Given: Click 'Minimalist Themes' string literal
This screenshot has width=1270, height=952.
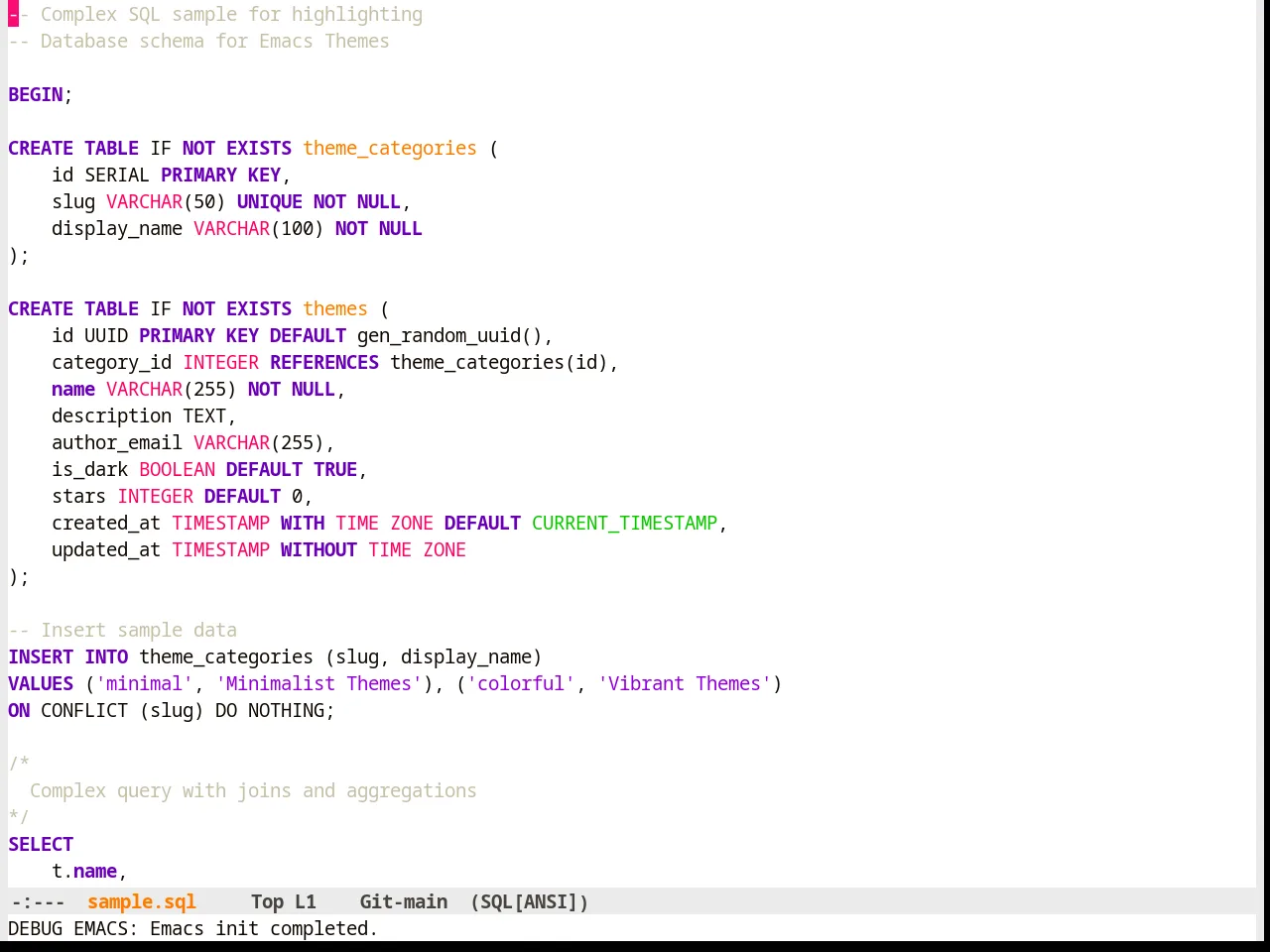Looking at the screenshot, I should coord(318,683).
